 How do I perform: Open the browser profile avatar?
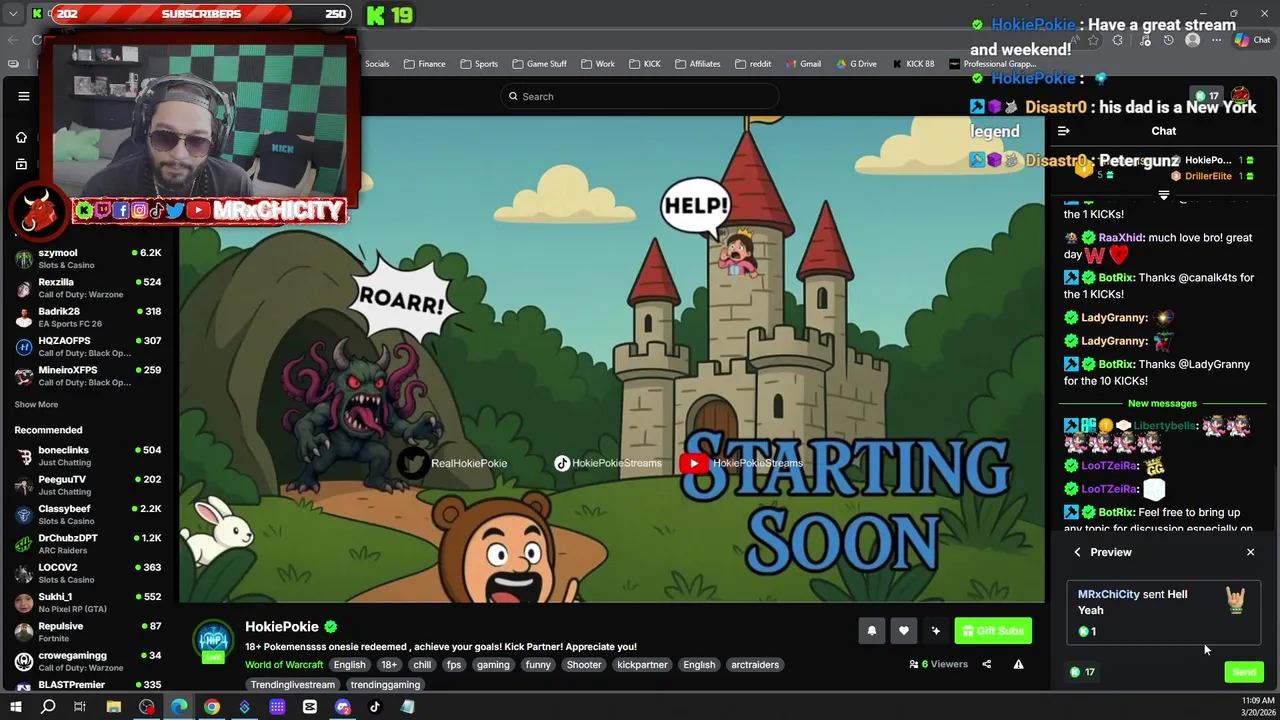pyautogui.click(x=1192, y=40)
